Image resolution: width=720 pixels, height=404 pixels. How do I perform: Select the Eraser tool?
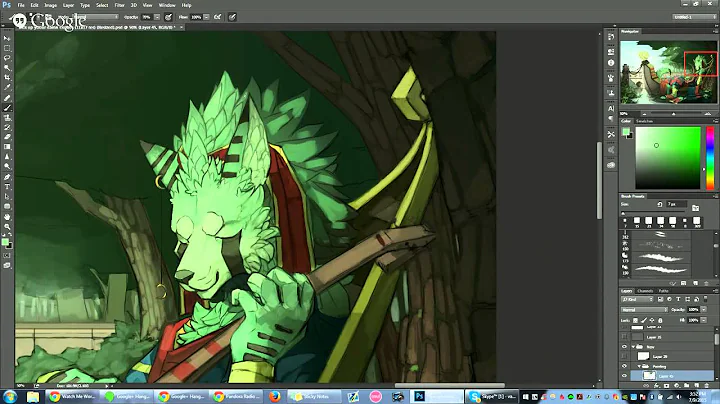7,137
